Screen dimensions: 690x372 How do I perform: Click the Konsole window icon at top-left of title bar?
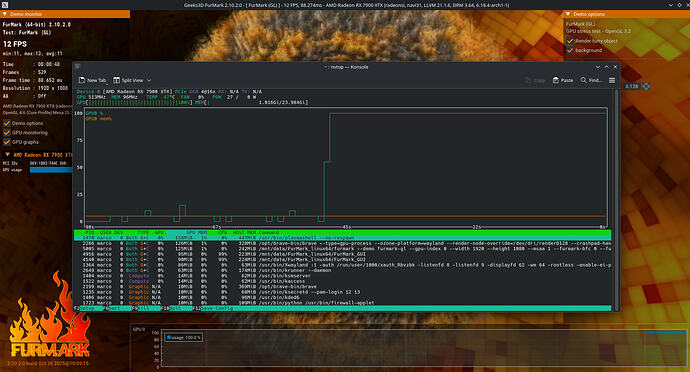77,66
